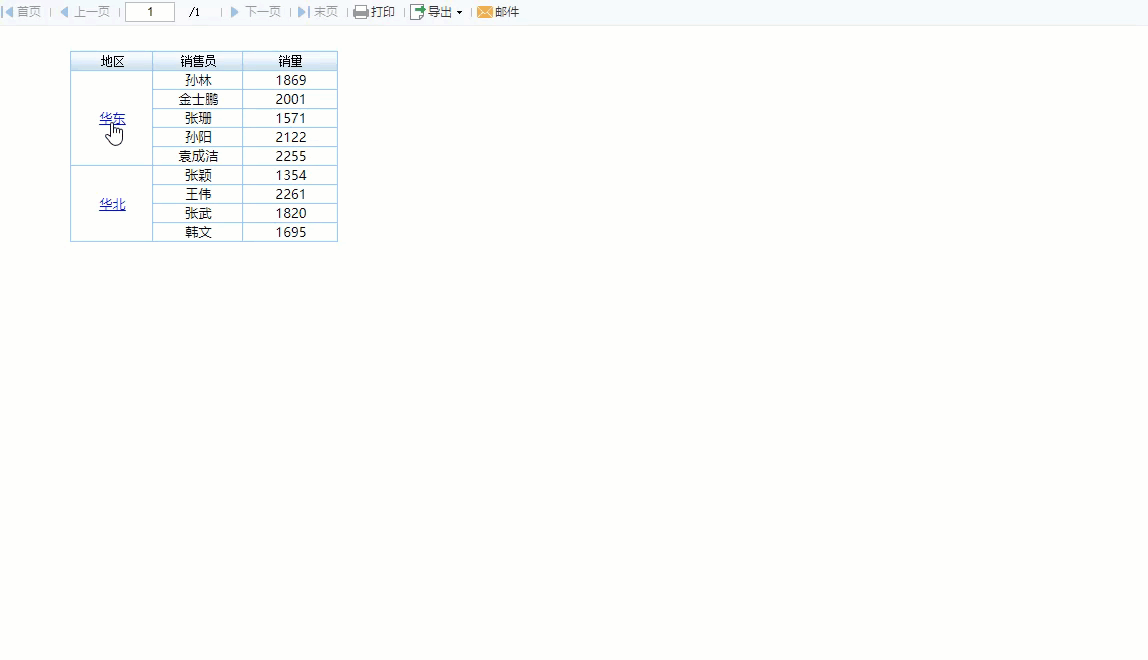The height and width of the screenshot is (660, 1148).
Task: Open the 华东 region link
Action: [112, 118]
